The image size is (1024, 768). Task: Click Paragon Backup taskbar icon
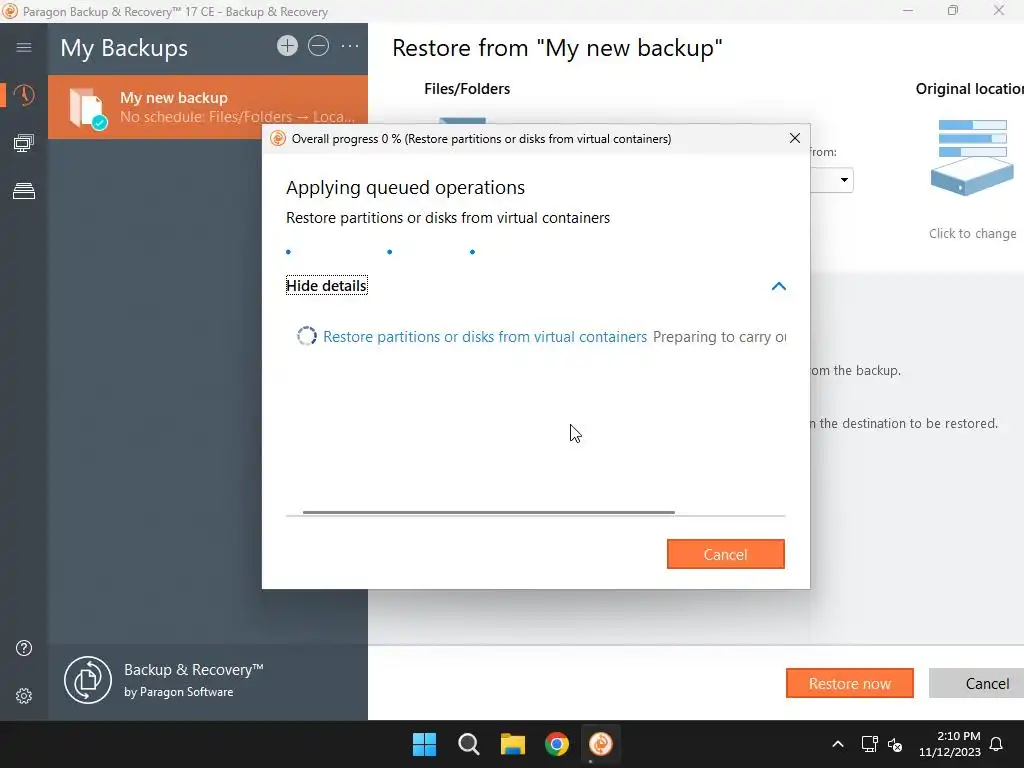601,744
